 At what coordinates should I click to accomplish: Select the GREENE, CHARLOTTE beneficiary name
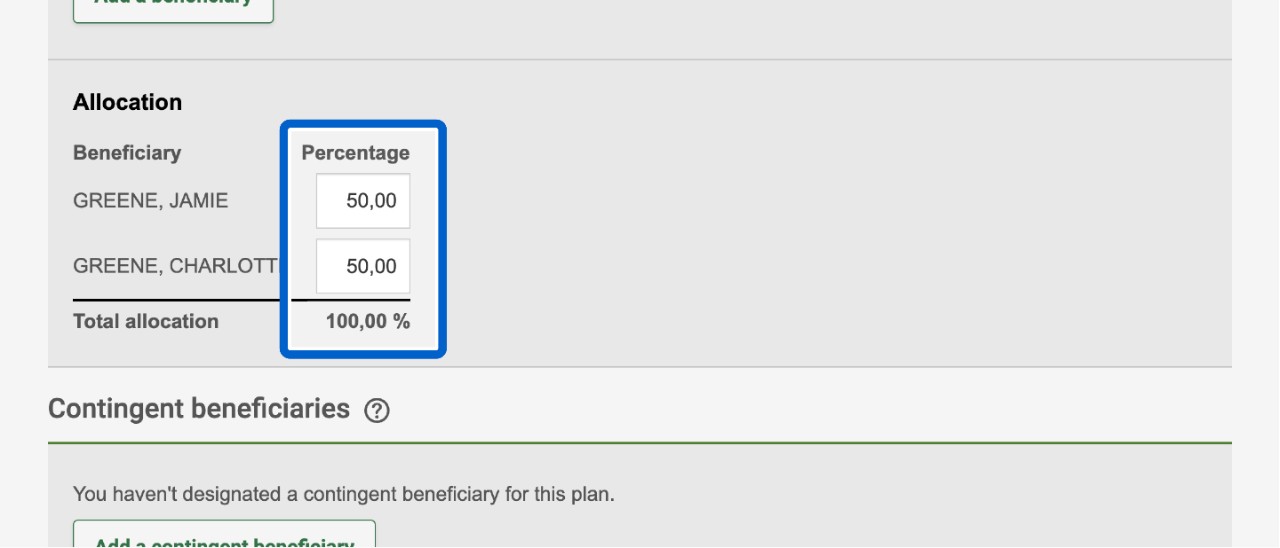pyautogui.click(x=176, y=267)
